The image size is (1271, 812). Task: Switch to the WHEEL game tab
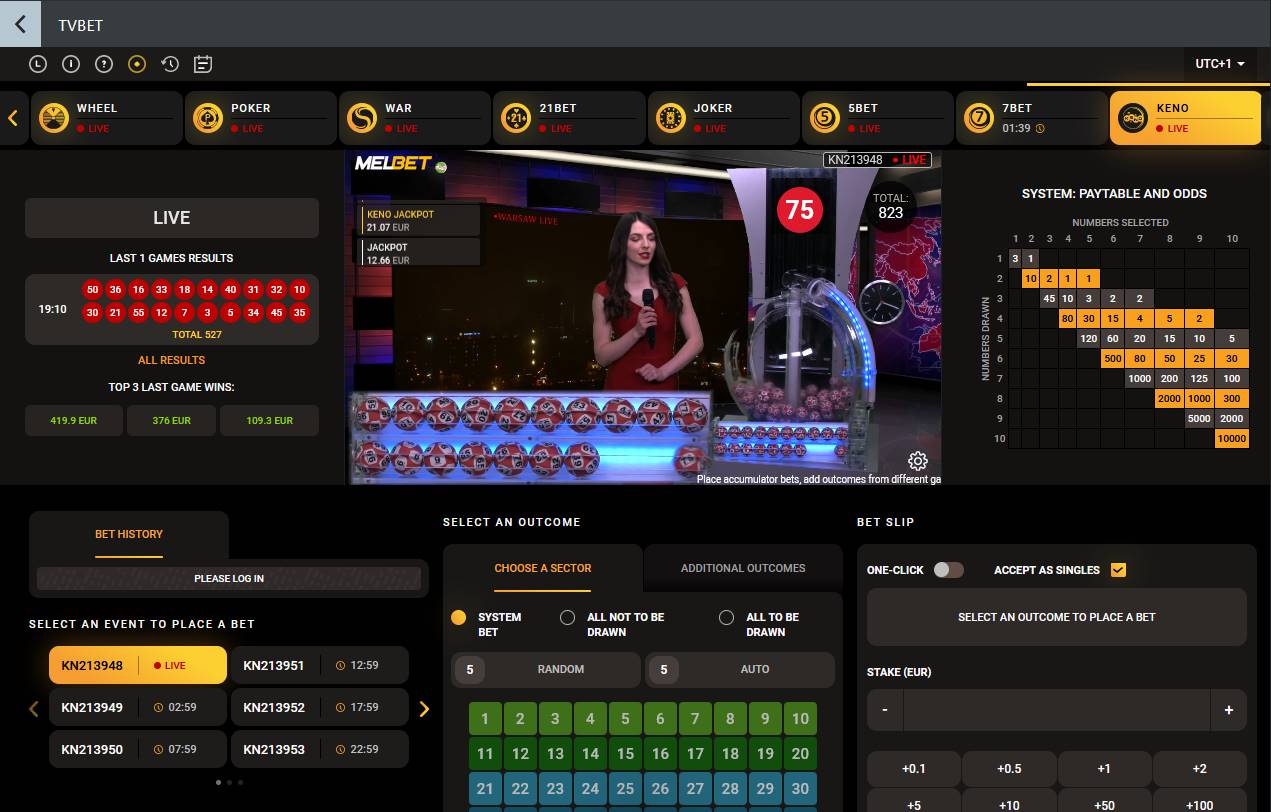tap(107, 118)
